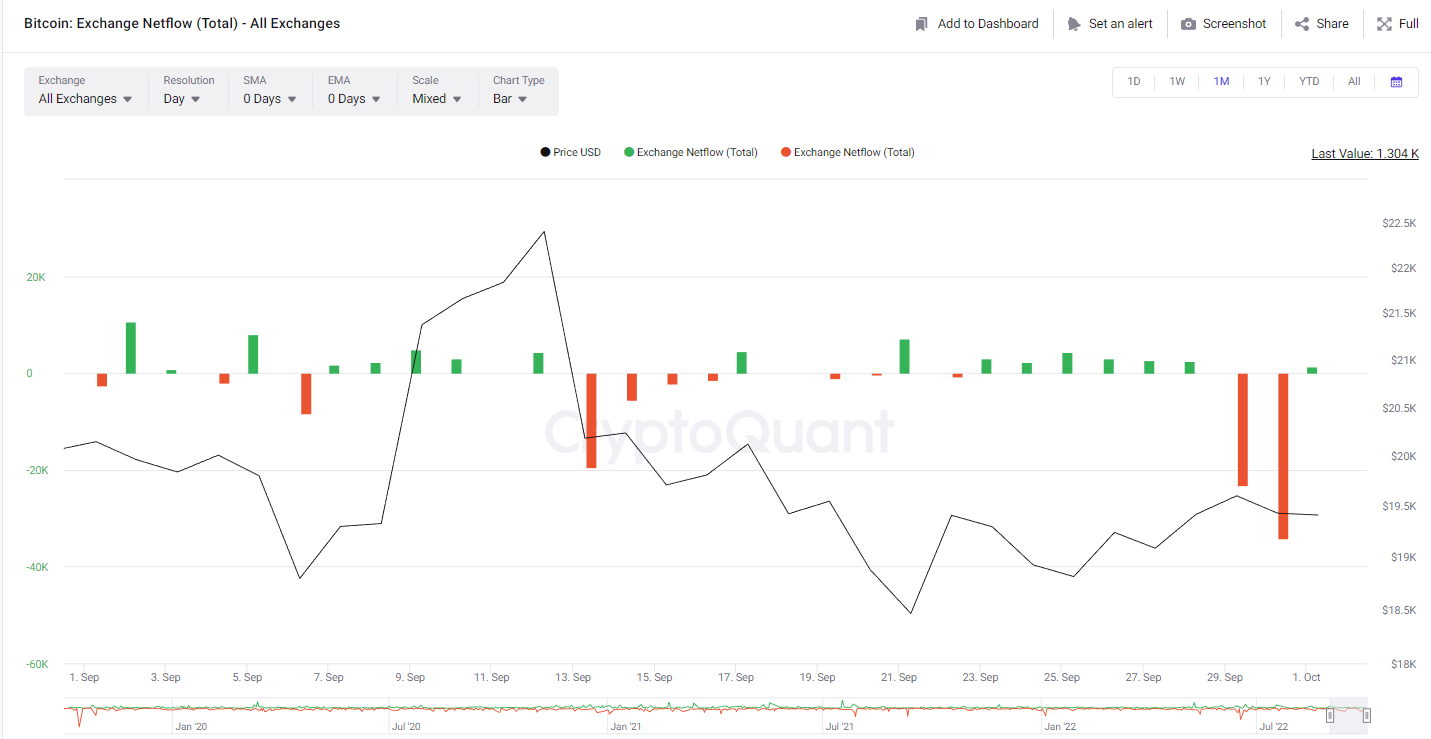Open the Exchange dropdown showing All Exchanges
This screenshot has height=739, width=1431.
[x=85, y=99]
